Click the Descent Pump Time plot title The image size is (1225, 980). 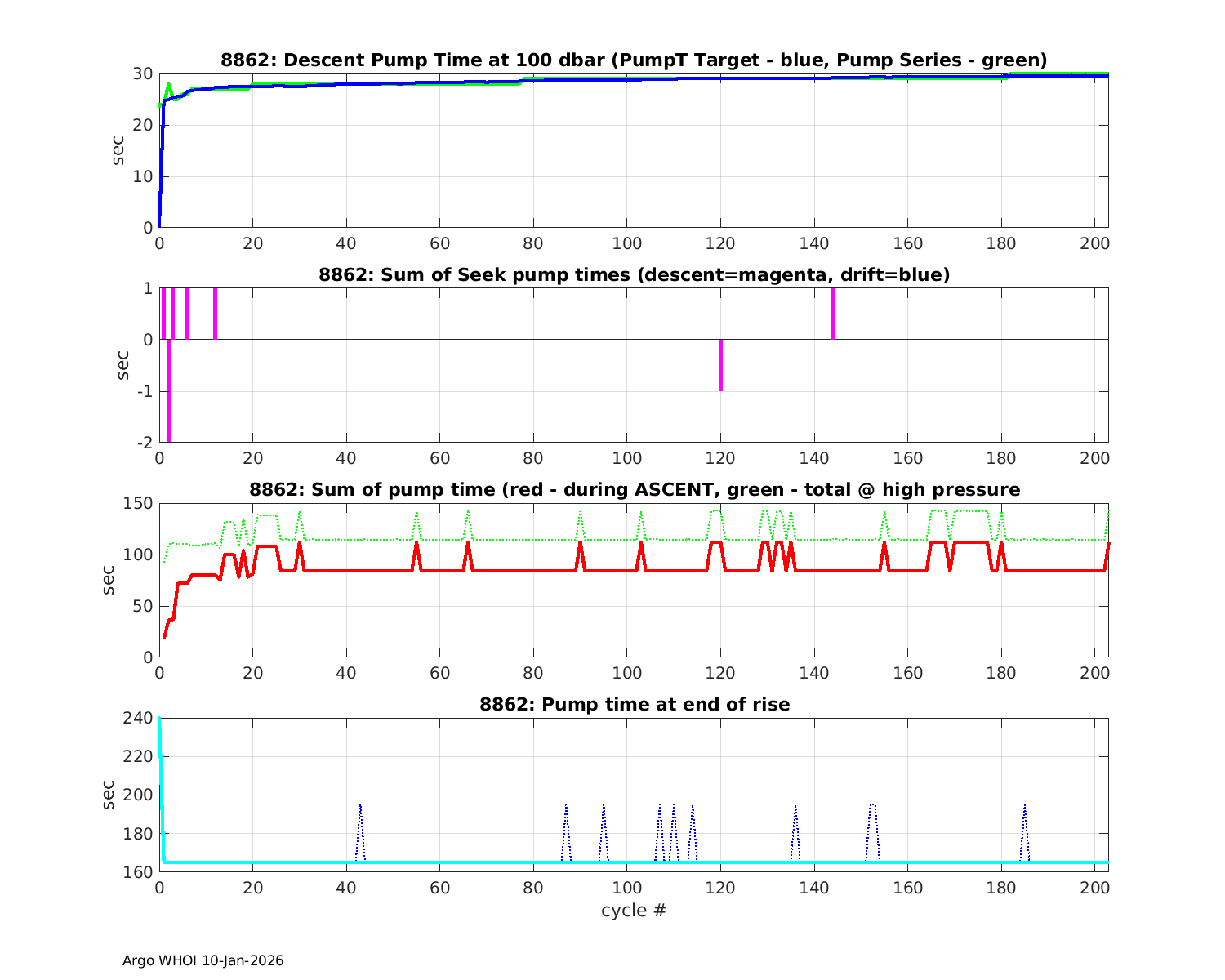coord(634,60)
